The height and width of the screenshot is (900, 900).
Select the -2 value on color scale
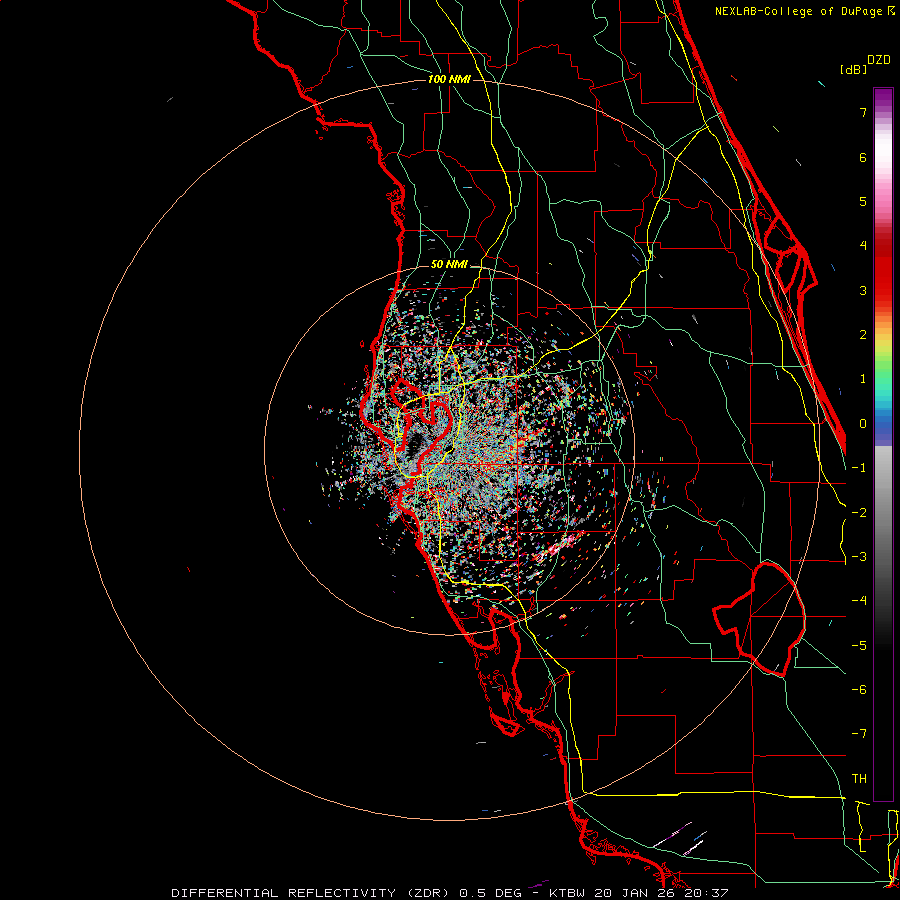pos(859,513)
